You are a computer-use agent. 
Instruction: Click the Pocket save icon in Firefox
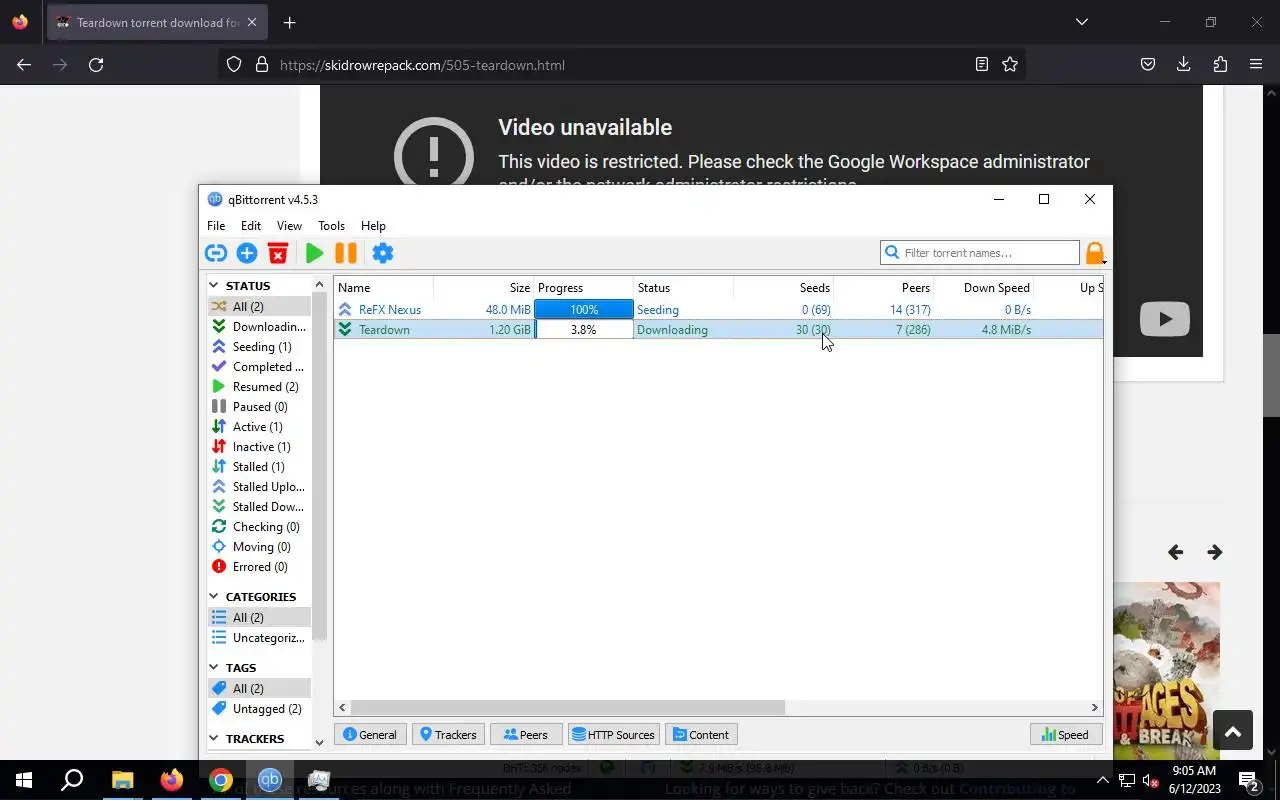click(1148, 65)
